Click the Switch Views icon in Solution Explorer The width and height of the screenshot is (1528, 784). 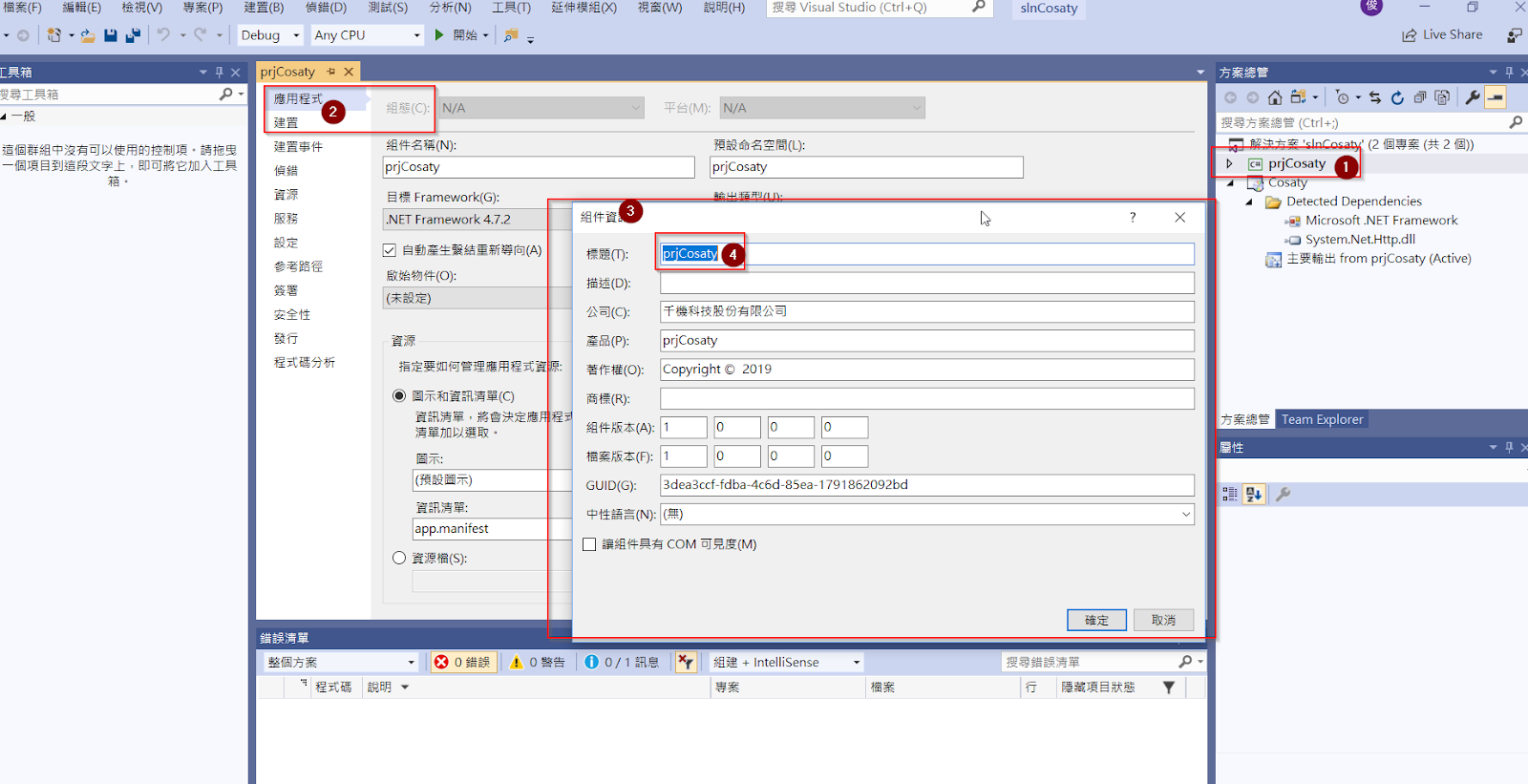click(1298, 97)
